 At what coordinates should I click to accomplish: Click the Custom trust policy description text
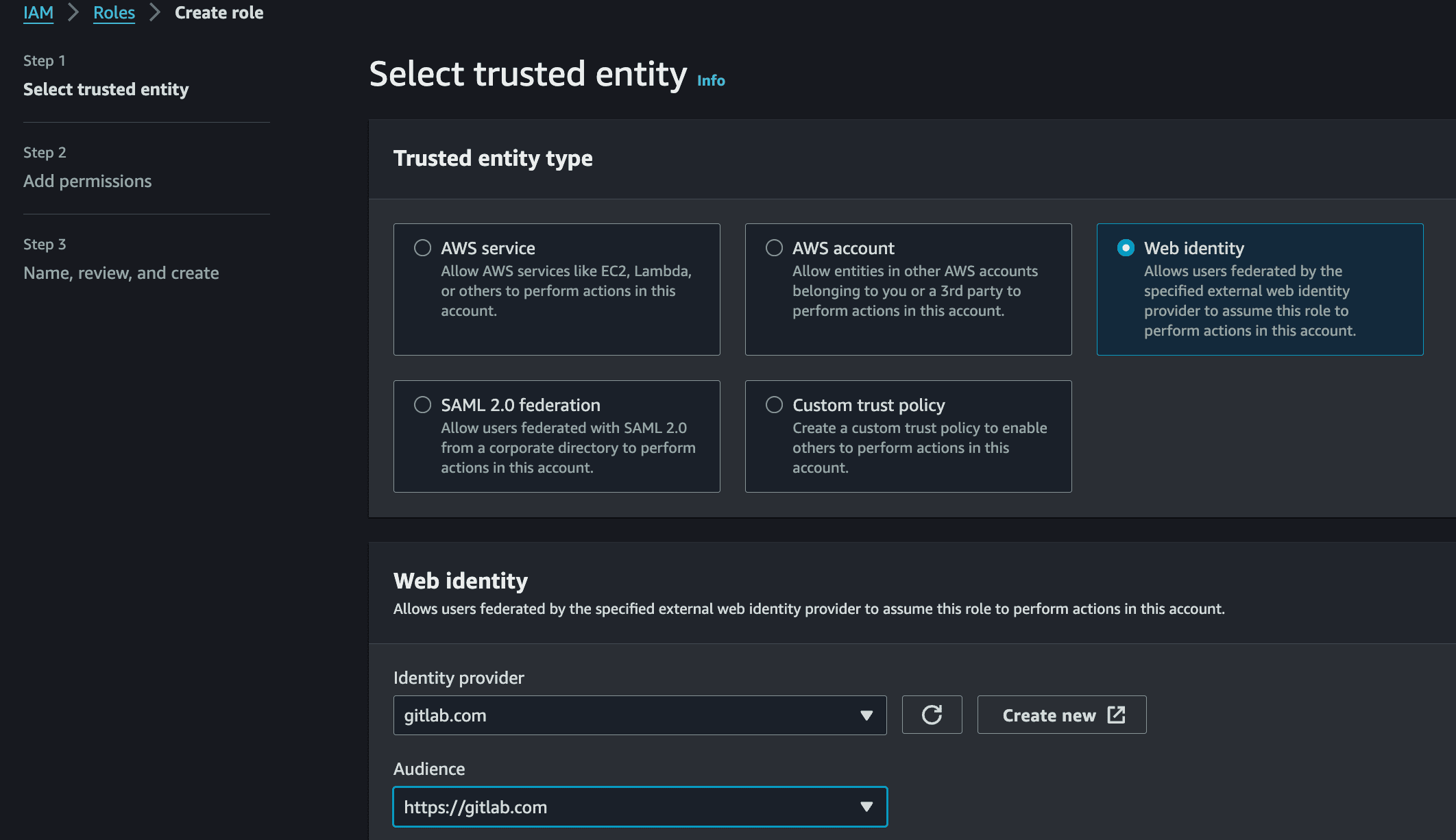pos(919,447)
